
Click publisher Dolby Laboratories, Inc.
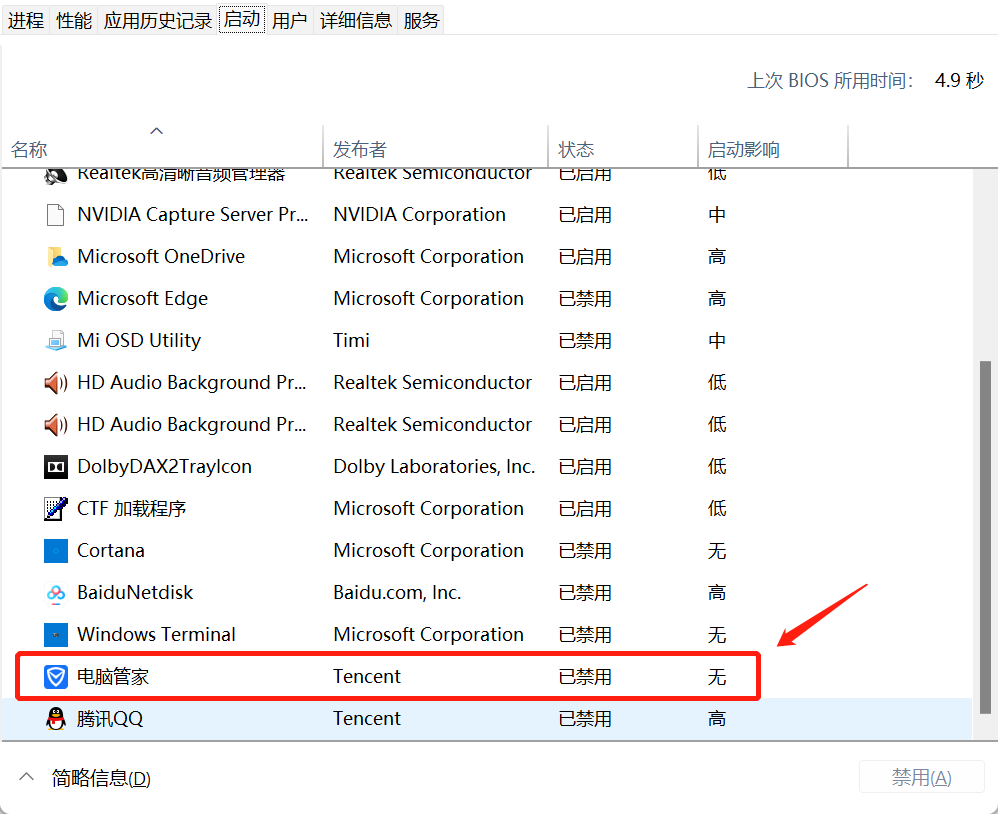point(435,467)
